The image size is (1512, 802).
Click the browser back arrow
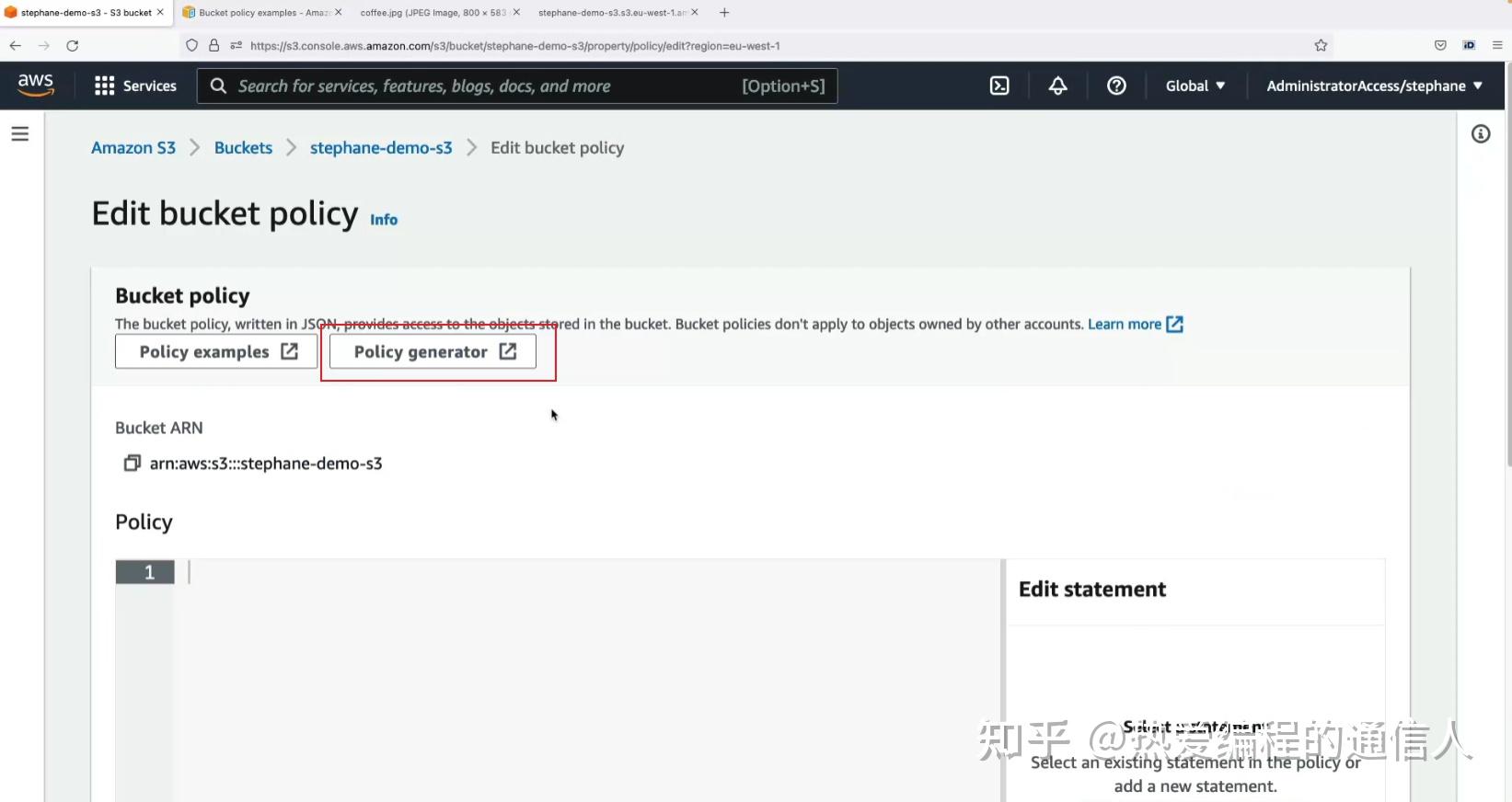[x=16, y=45]
